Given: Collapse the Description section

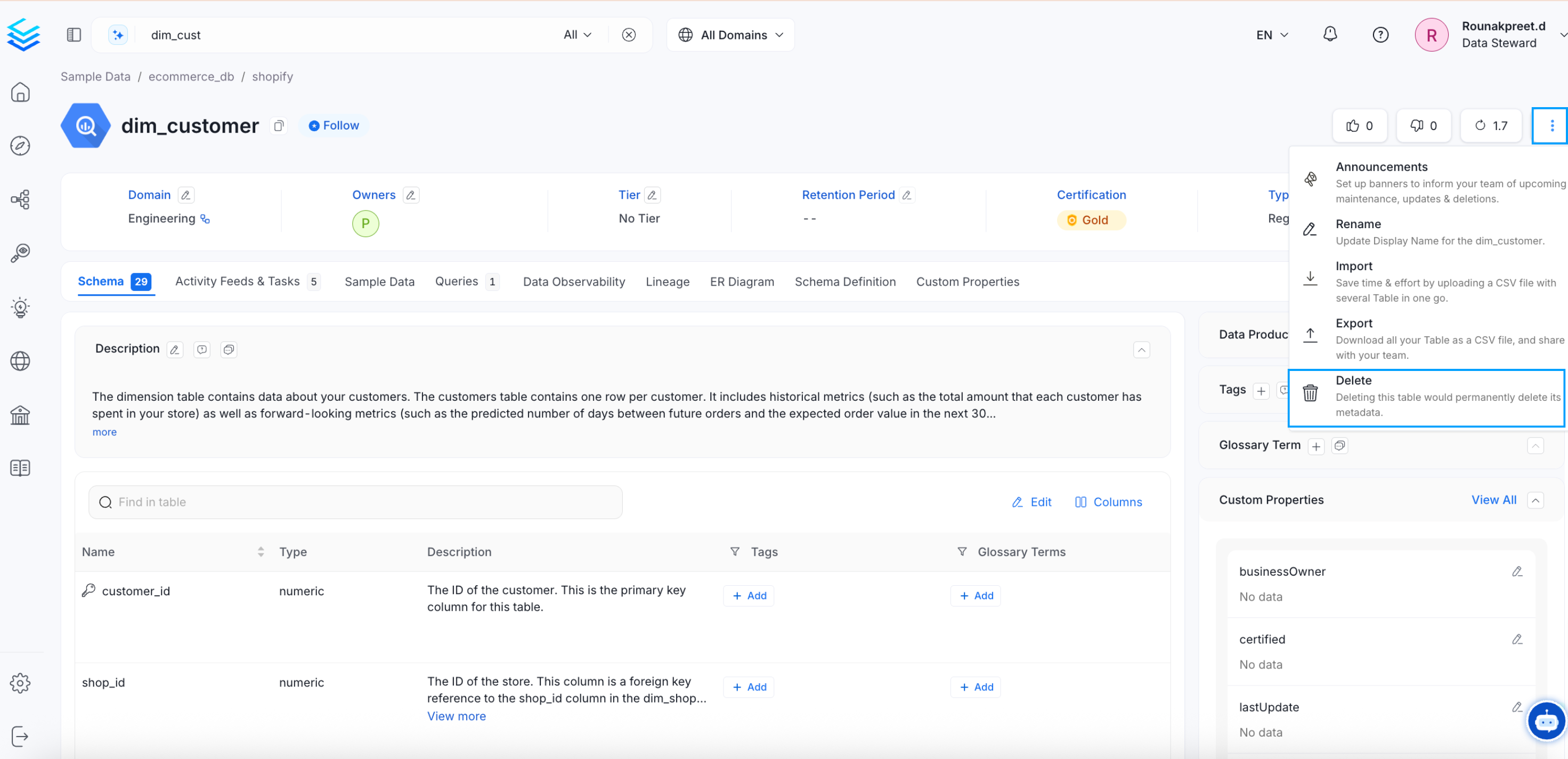Looking at the screenshot, I should (1141, 350).
